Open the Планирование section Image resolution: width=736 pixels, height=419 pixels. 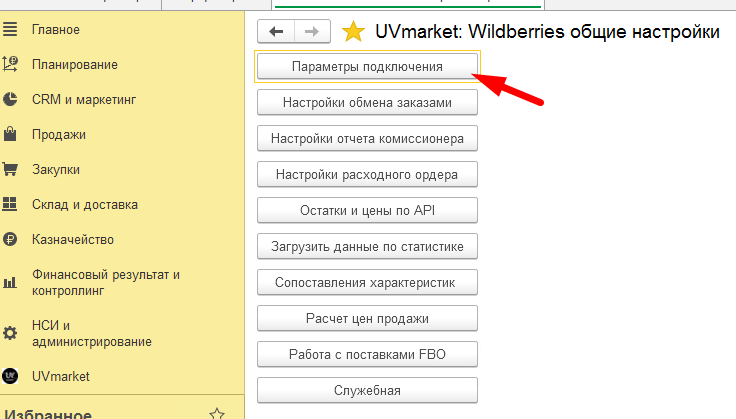click(x=75, y=64)
